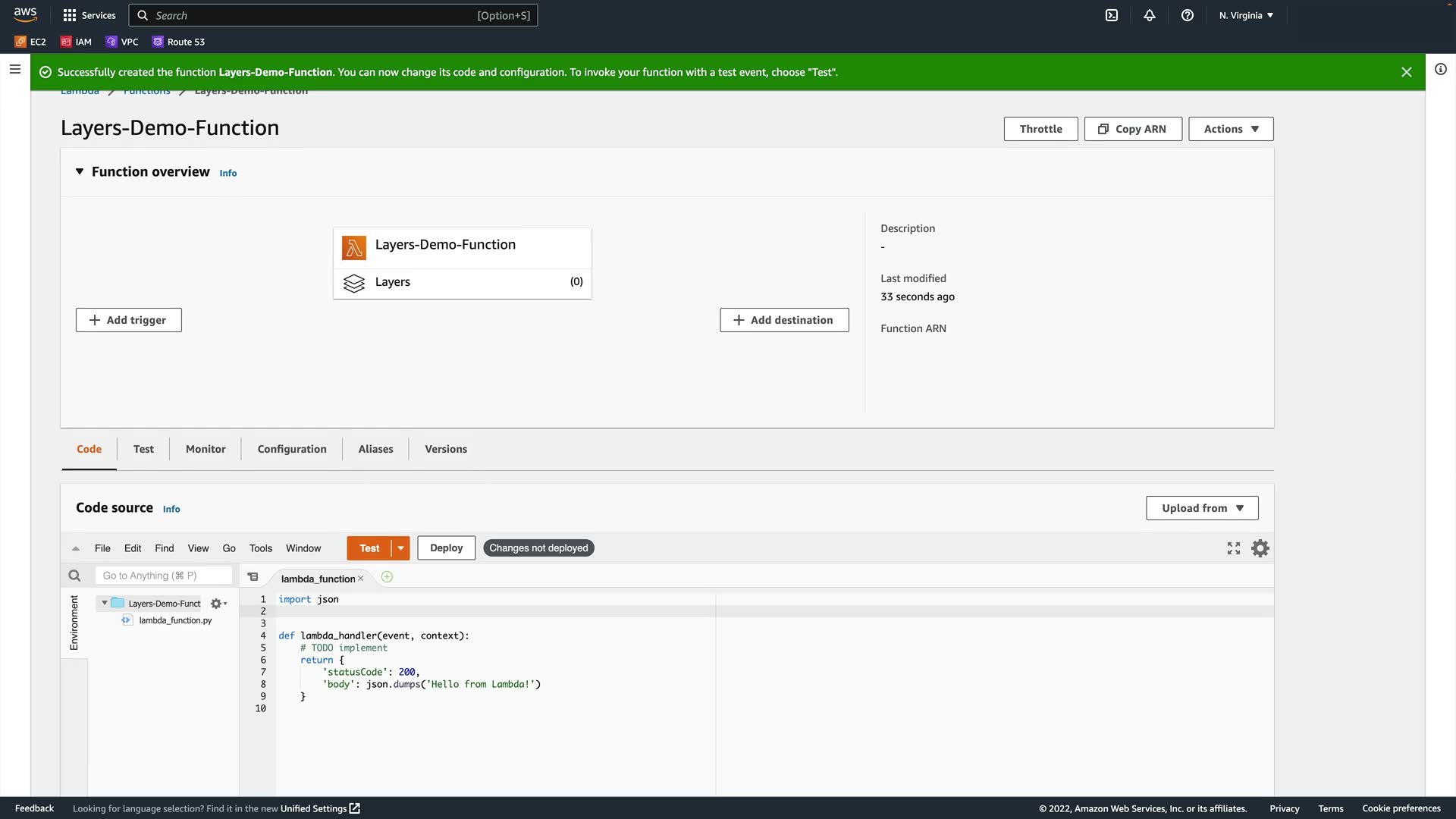The image size is (1456, 819).
Task: Click the Go to Anything input field
Action: pyautogui.click(x=163, y=576)
